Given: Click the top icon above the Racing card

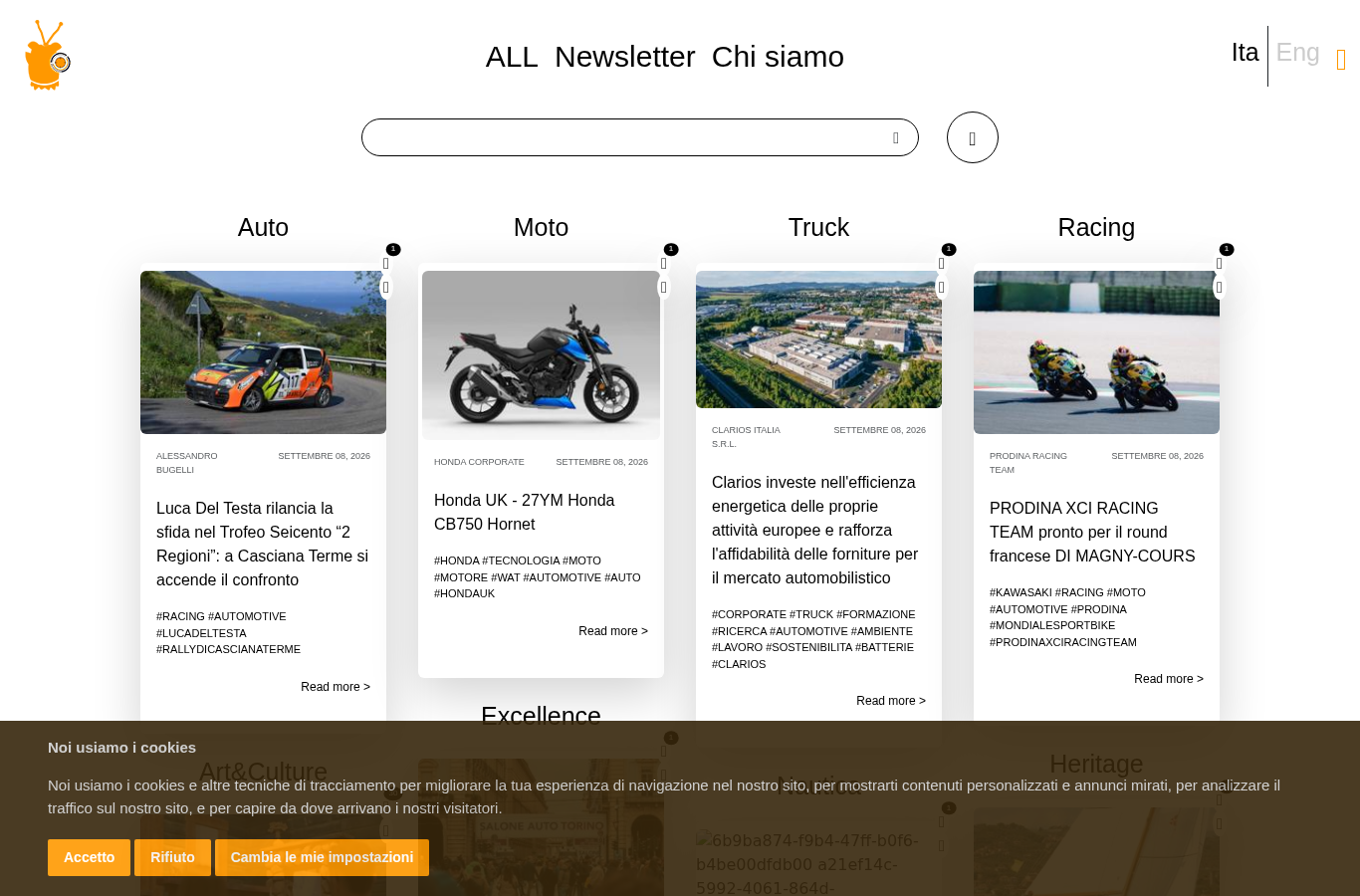Looking at the screenshot, I should pos(1220,264).
